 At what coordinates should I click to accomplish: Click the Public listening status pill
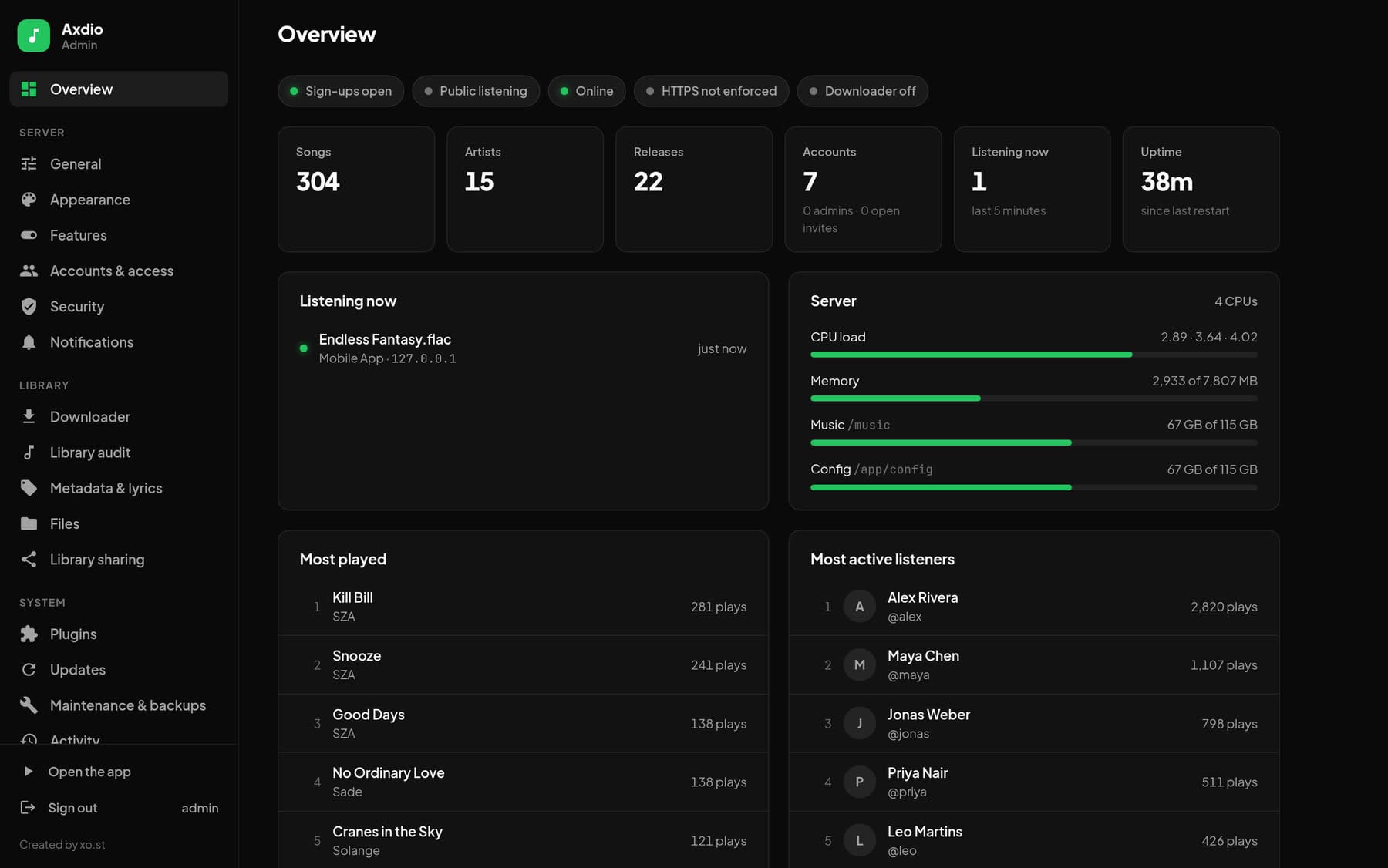[x=476, y=91]
